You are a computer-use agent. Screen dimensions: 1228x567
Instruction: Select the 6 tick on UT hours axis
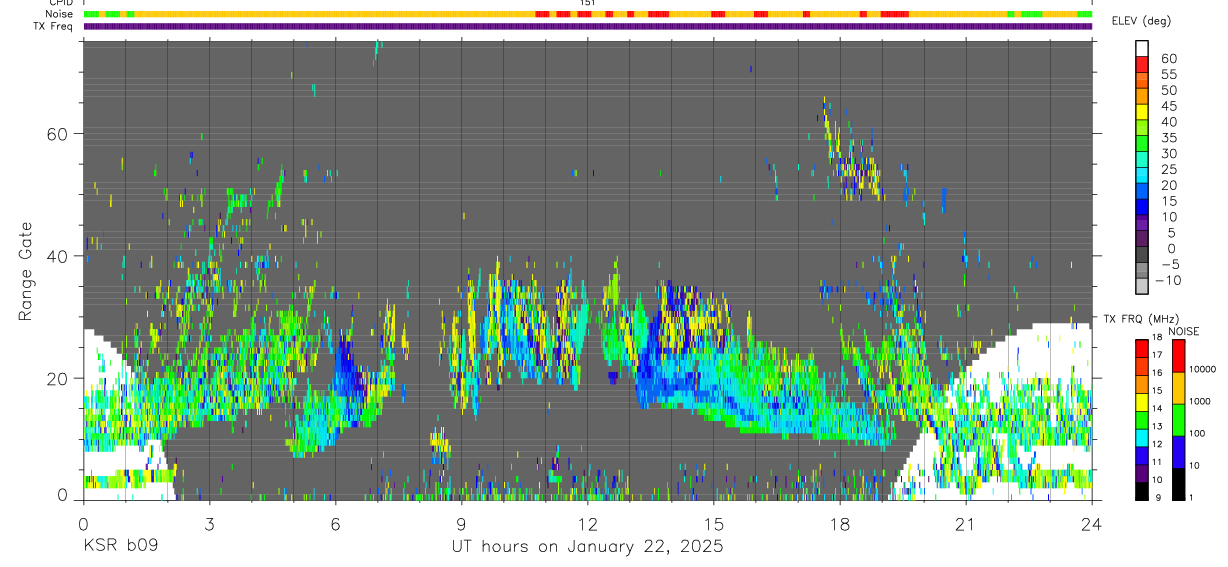pos(335,524)
